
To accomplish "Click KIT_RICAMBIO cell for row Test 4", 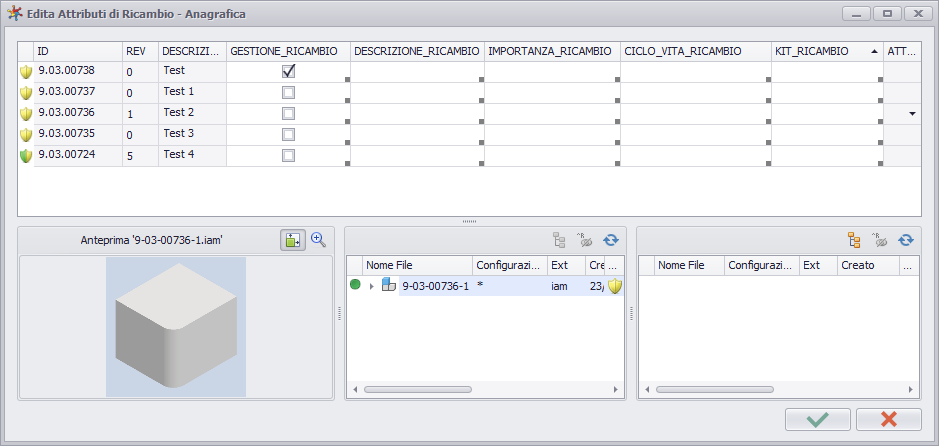I will (x=828, y=156).
